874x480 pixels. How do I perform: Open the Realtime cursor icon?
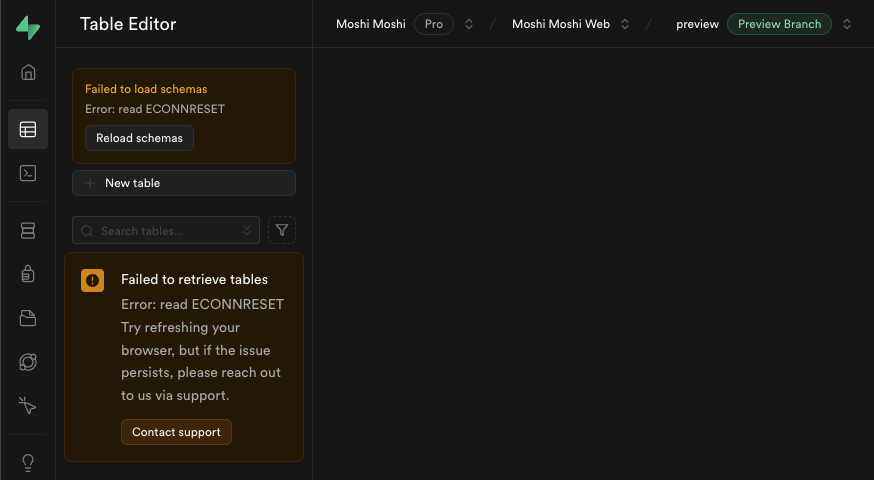pos(27,405)
